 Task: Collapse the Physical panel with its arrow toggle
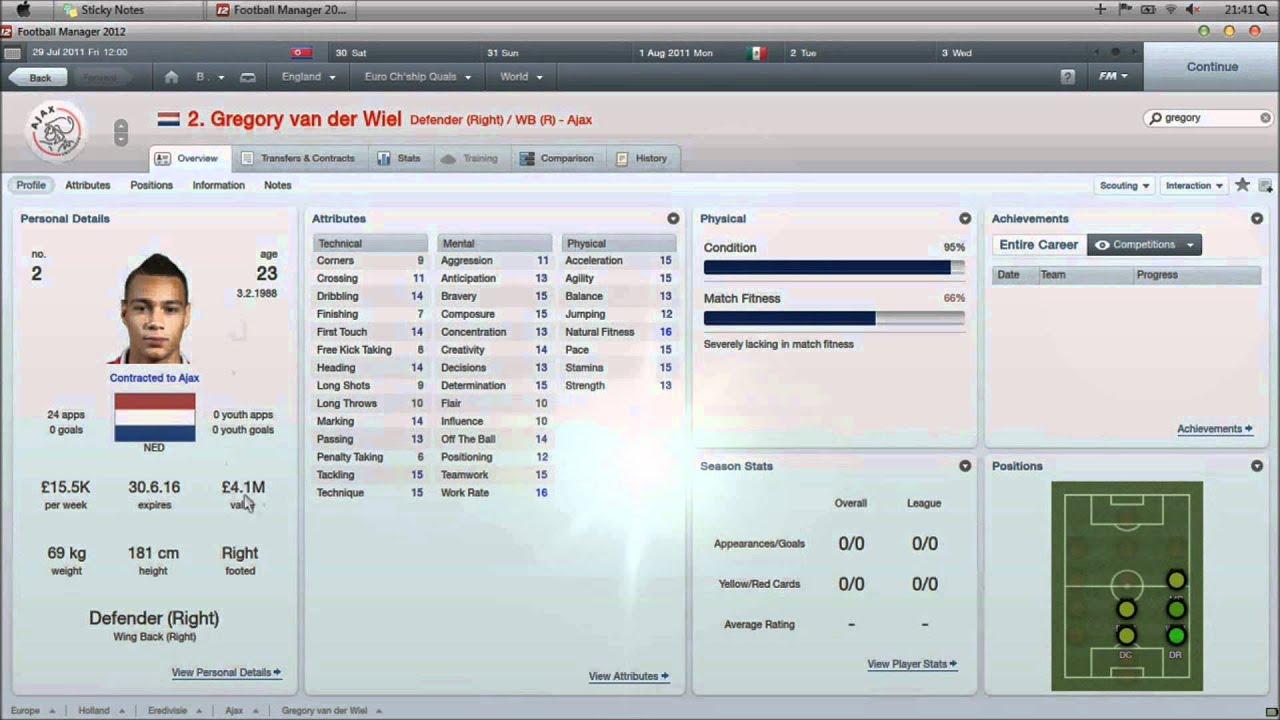964,218
